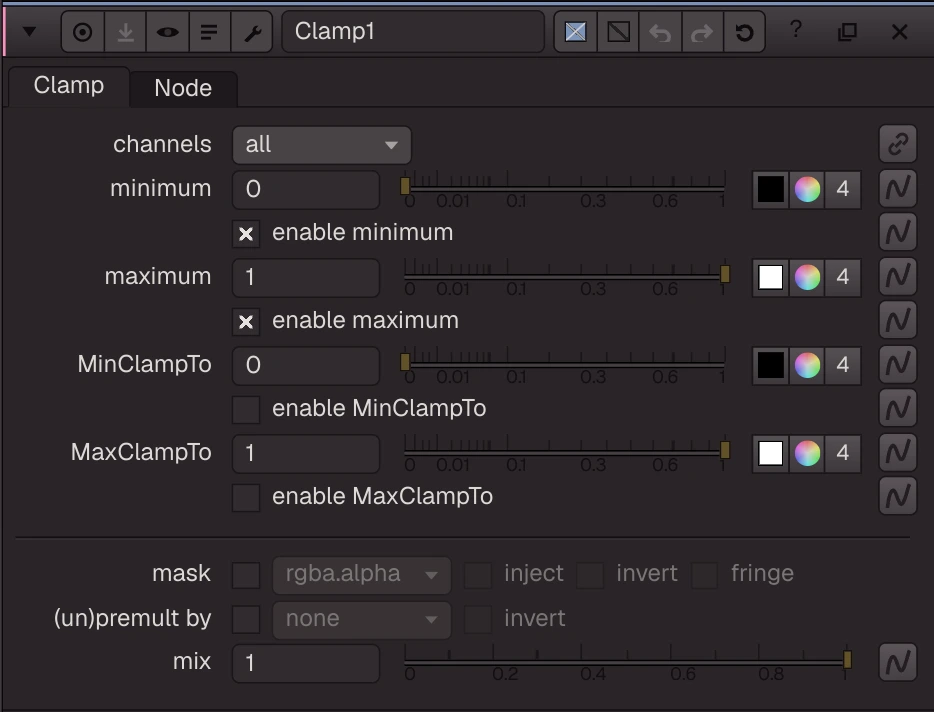Switch to the Clamp tab
The height and width of the screenshot is (712, 934).
point(69,86)
